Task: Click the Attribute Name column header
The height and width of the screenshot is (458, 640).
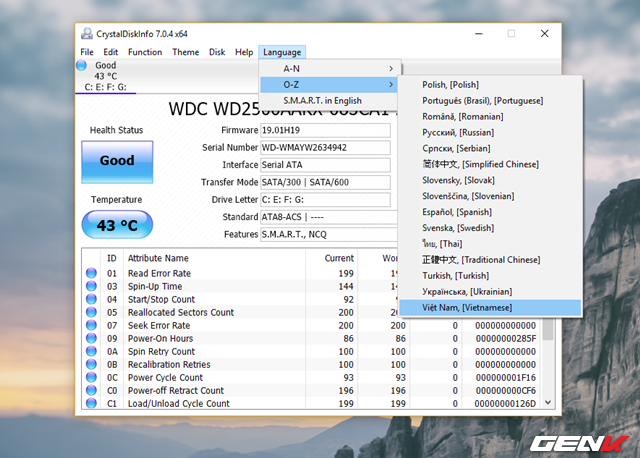Action: [158, 258]
